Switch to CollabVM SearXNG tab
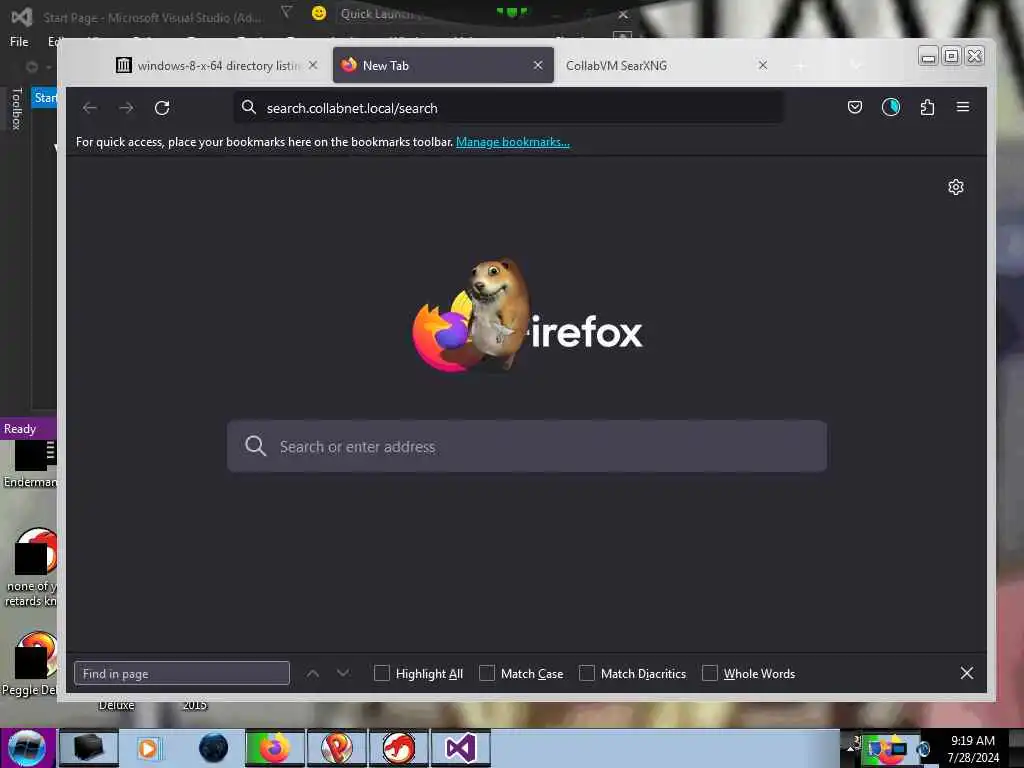This screenshot has height=768, width=1024. click(666, 65)
